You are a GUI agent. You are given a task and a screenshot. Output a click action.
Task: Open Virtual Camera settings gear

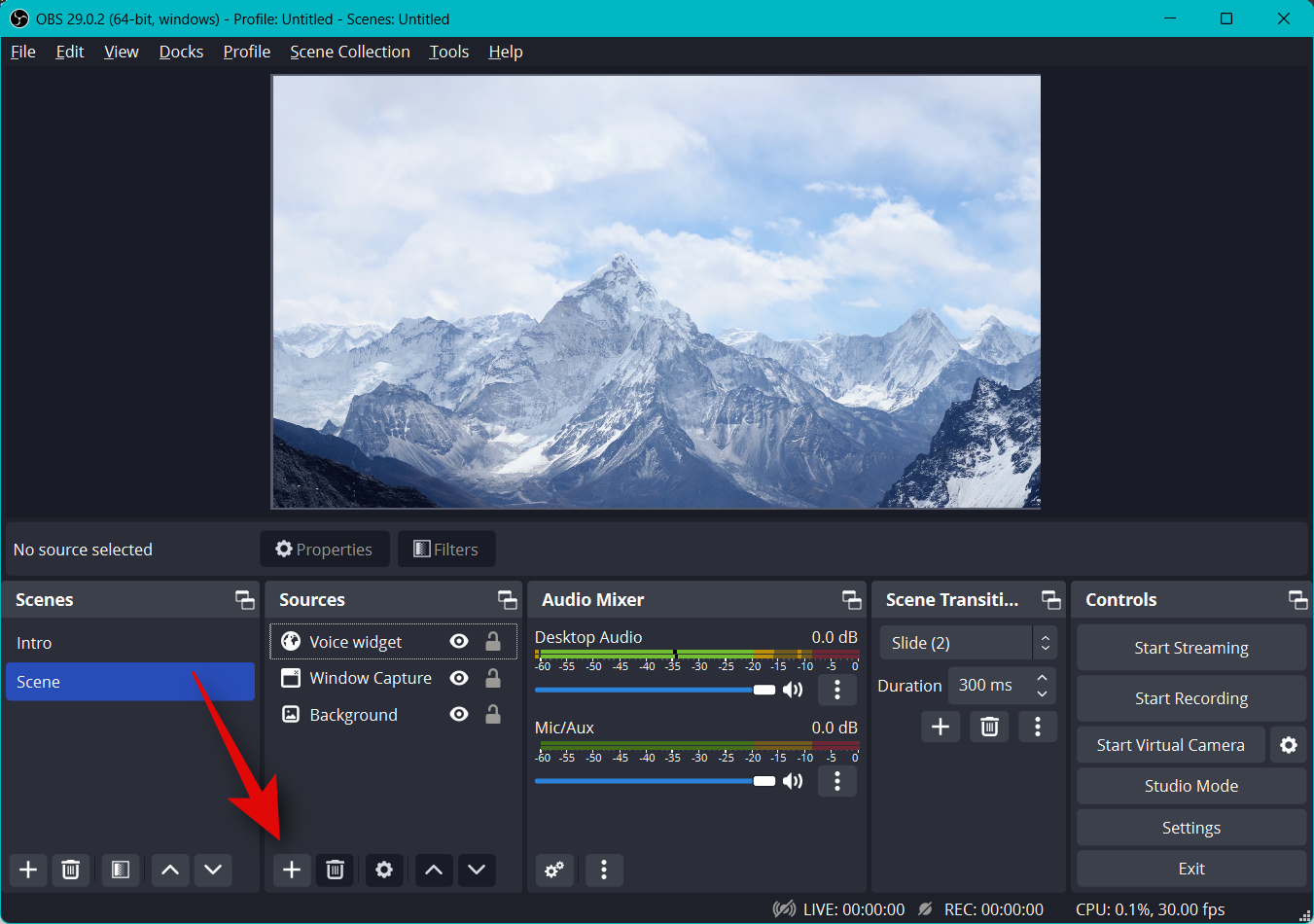(1289, 745)
